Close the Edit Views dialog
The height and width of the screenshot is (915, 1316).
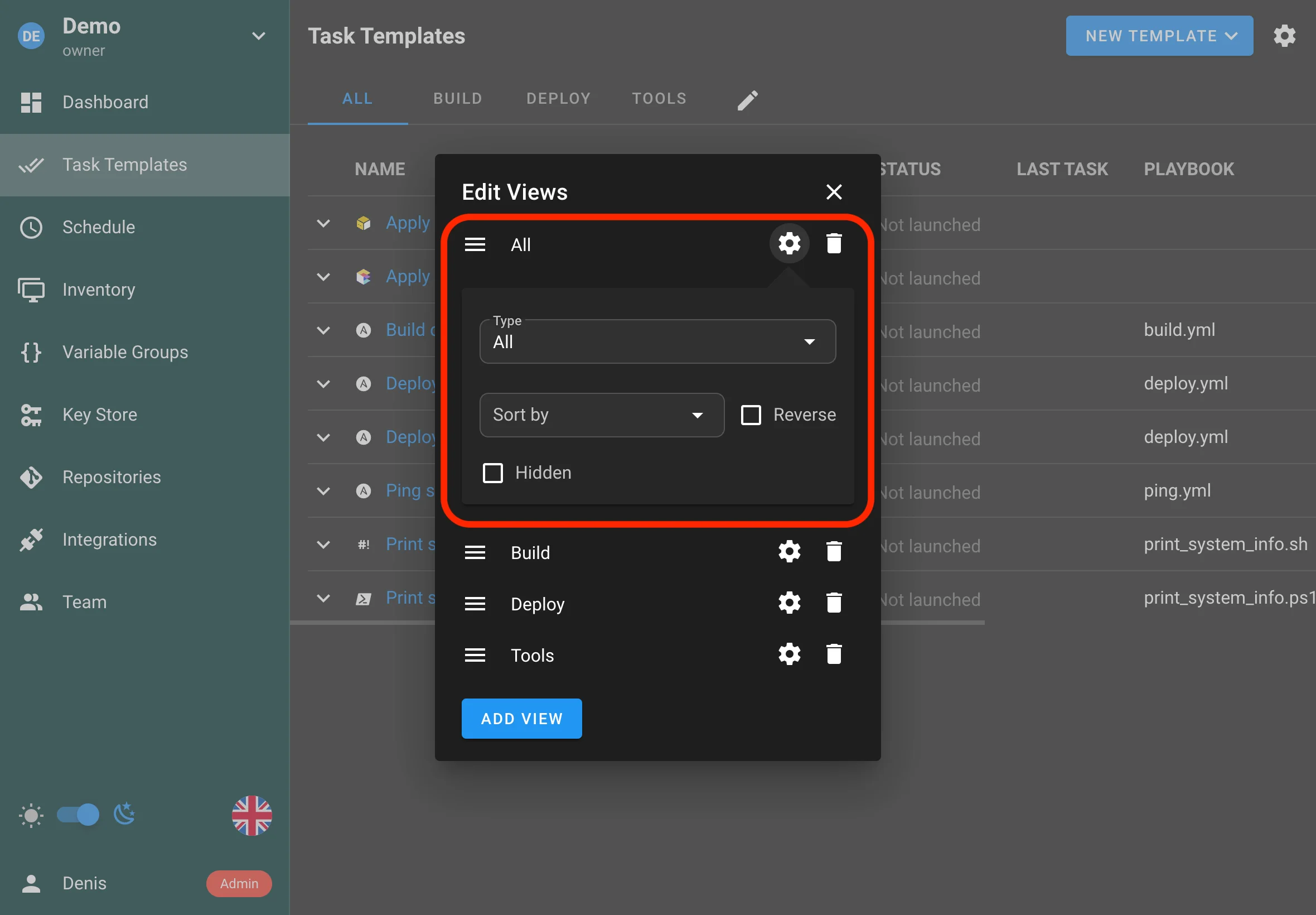pyautogui.click(x=834, y=192)
